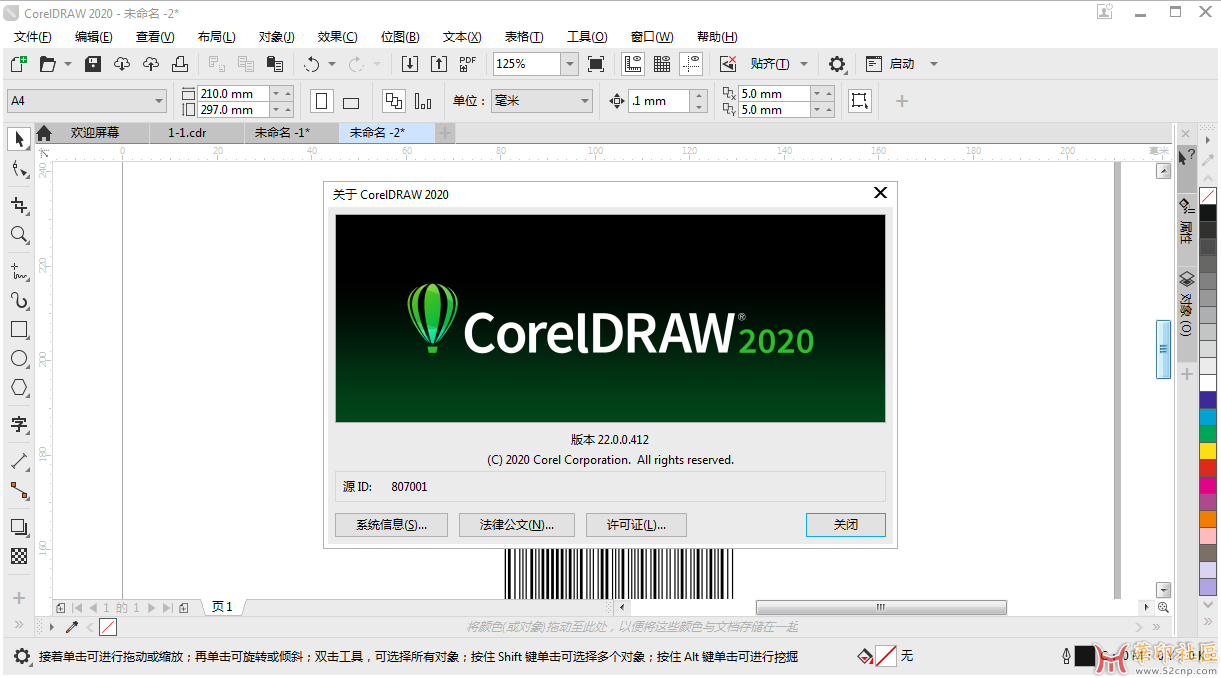Select Landscape page orientation
Screen dimensions: 1221x678
[x=351, y=102]
